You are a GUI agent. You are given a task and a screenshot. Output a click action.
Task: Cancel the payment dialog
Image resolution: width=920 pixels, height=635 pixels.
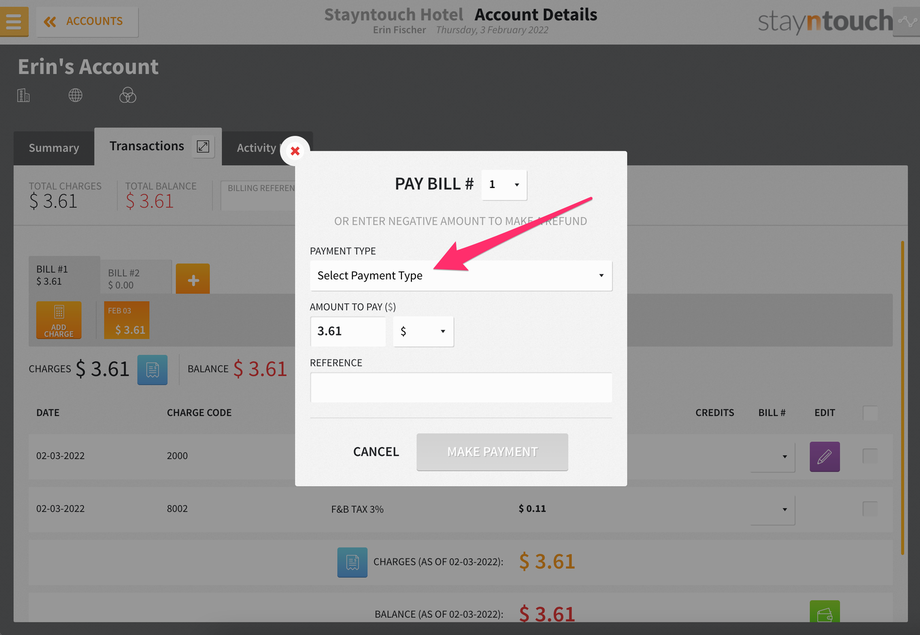pyautogui.click(x=376, y=452)
